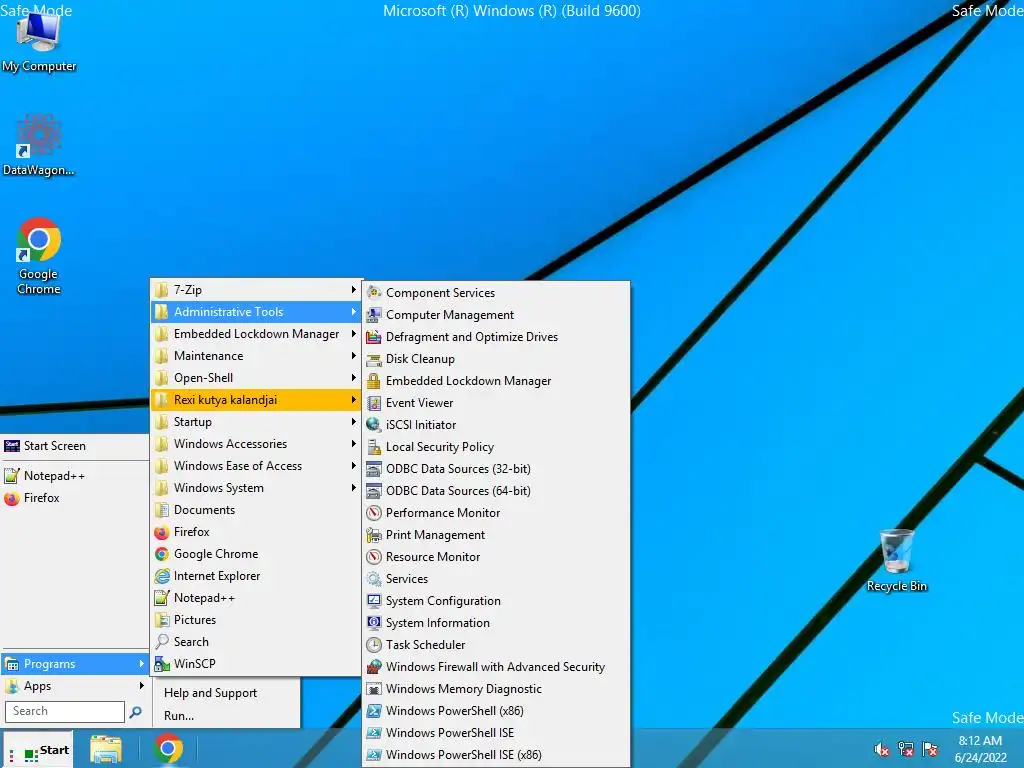The height and width of the screenshot is (768, 1024).
Task: Click the search magnifier button
Action: coord(135,711)
